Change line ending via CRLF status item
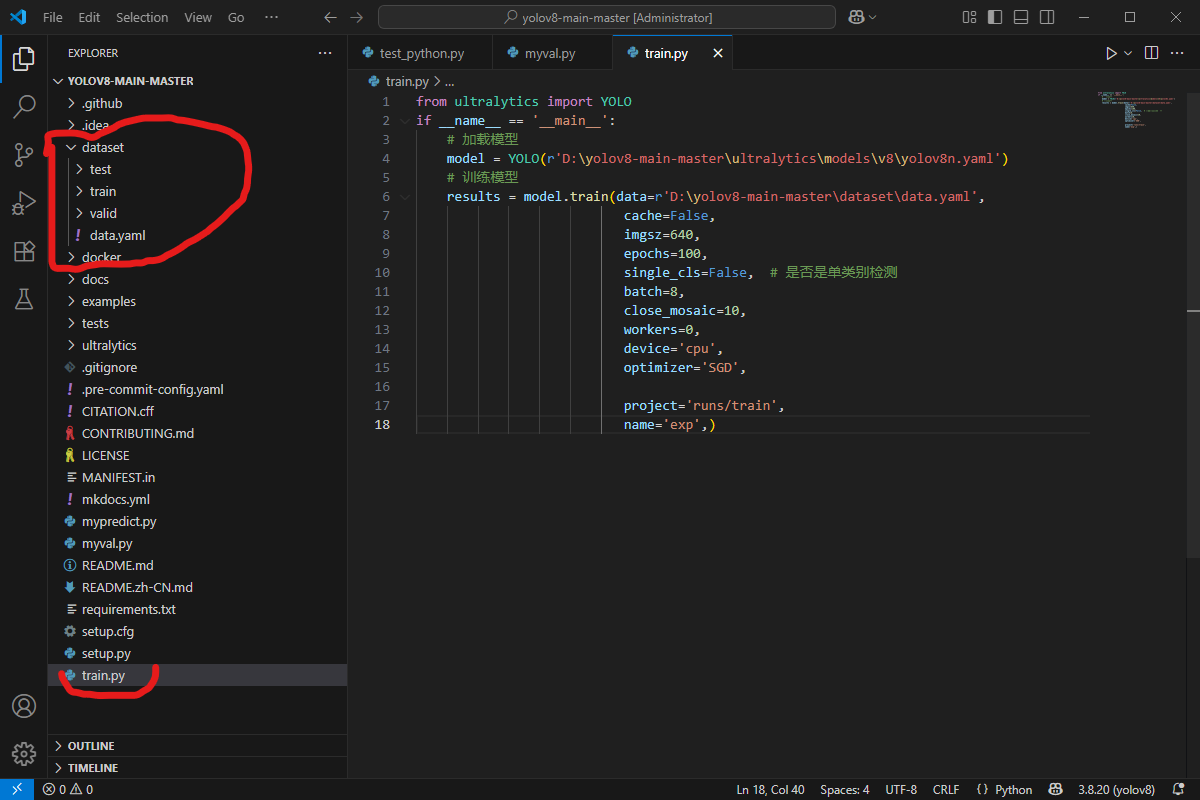 (946, 790)
